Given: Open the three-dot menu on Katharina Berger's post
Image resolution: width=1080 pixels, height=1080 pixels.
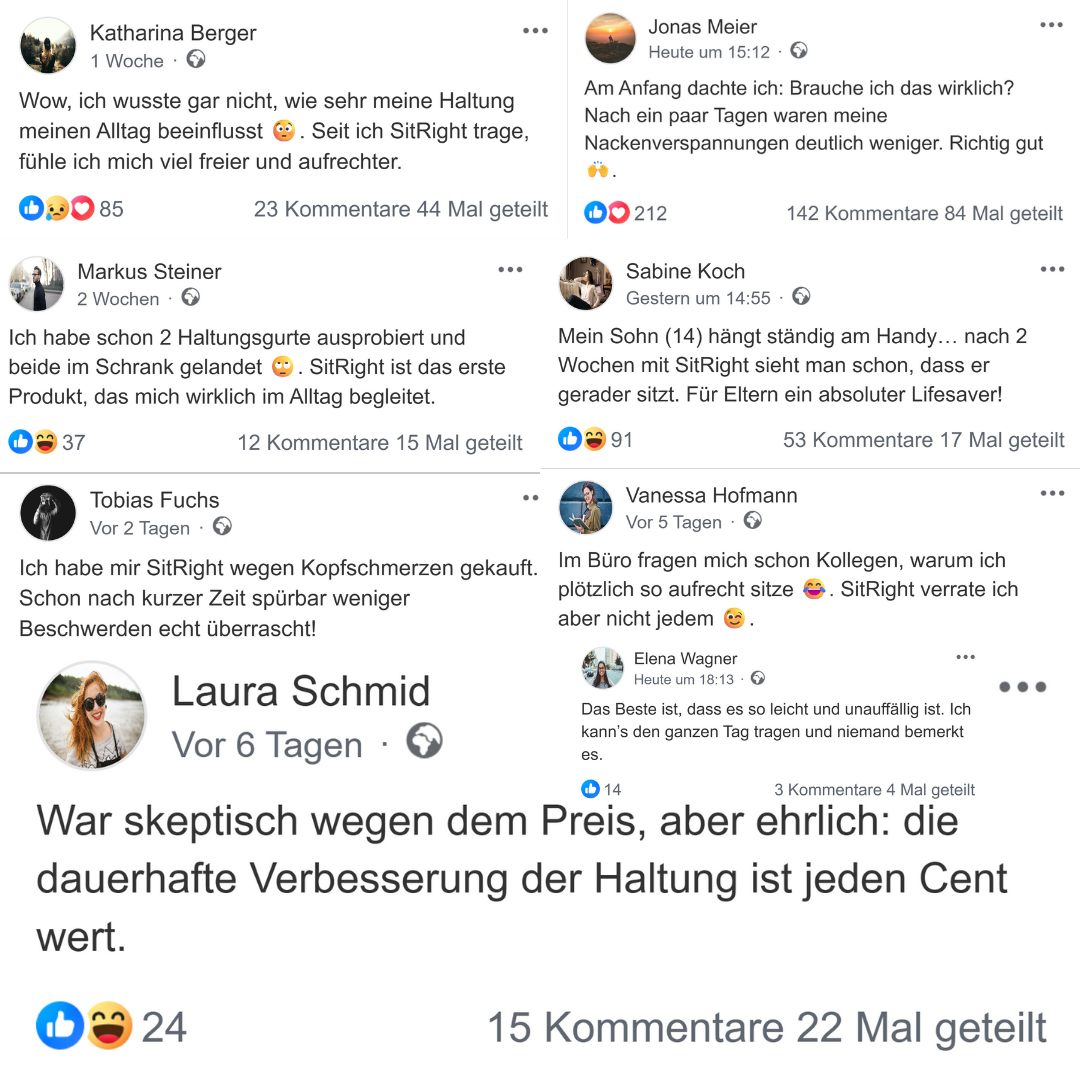Looking at the screenshot, I should tap(535, 31).
